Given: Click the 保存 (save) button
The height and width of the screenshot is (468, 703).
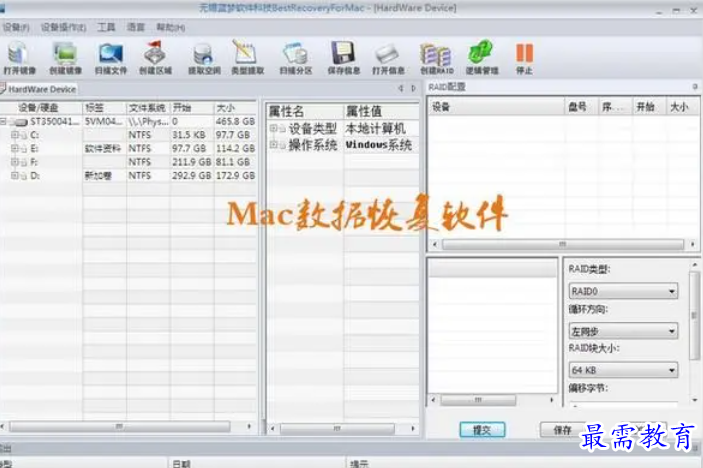Looking at the screenshot, I should 562,430.
